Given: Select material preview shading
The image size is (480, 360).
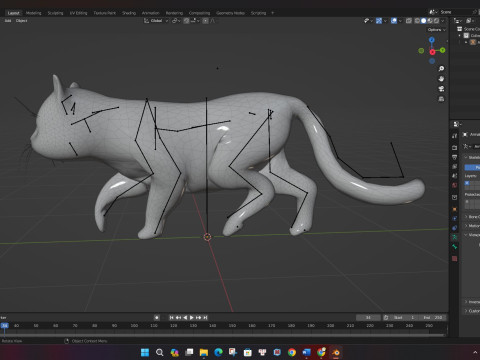Looking at the screenshot, I should point(430,21).
